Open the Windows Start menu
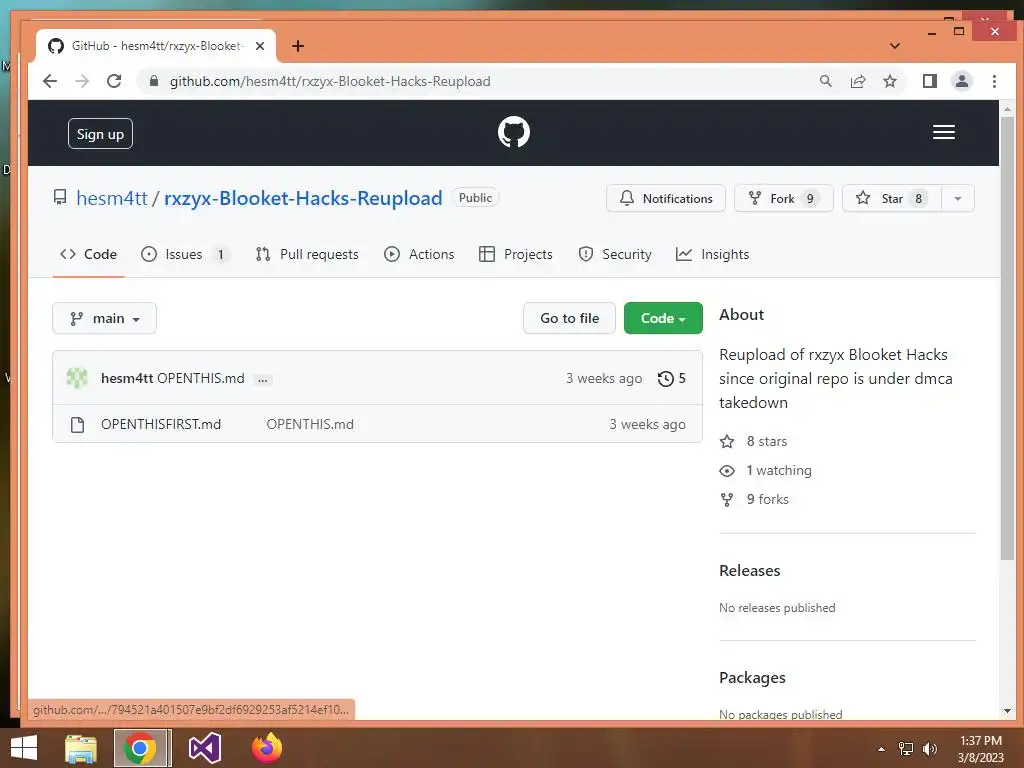1024x768 pixels. 24,748
